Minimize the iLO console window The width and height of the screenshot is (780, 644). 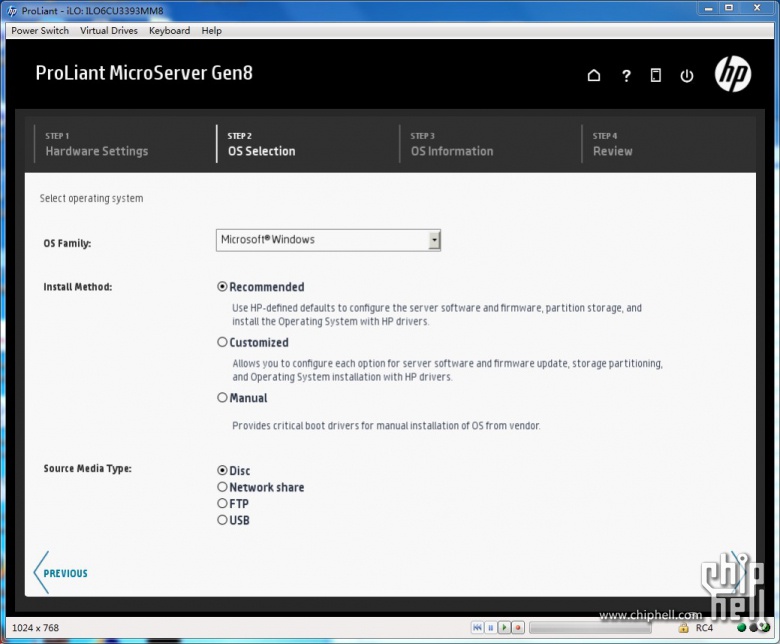(x=708, y=8)
